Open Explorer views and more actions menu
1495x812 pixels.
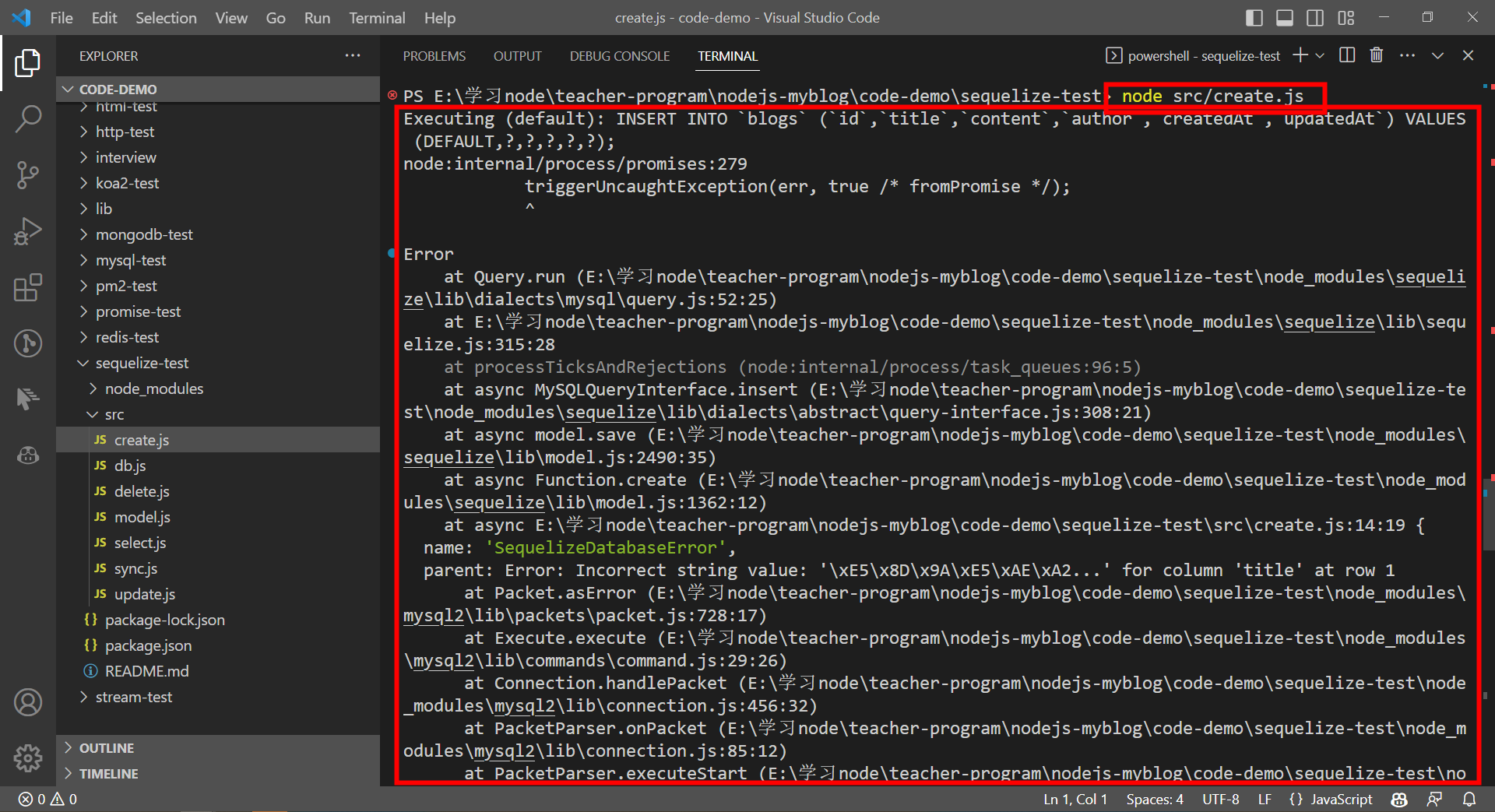tap(353, 56)
